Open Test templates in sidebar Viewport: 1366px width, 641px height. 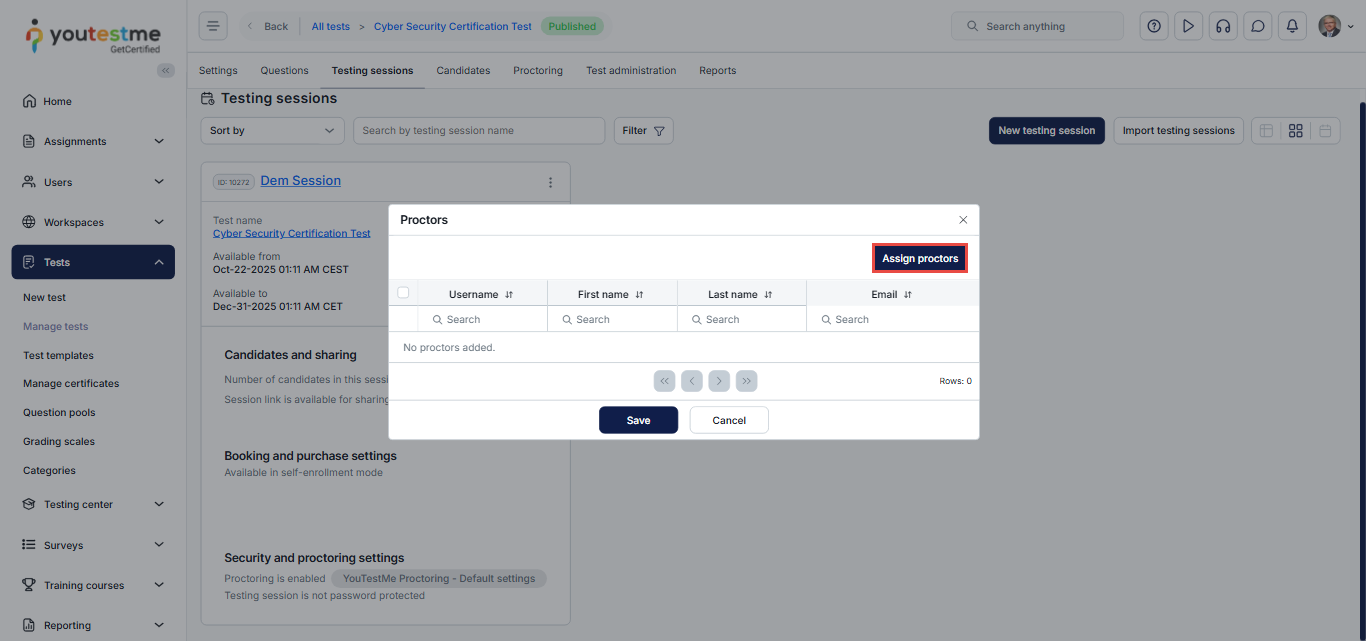pyautogui.click(x=58, y=355)
